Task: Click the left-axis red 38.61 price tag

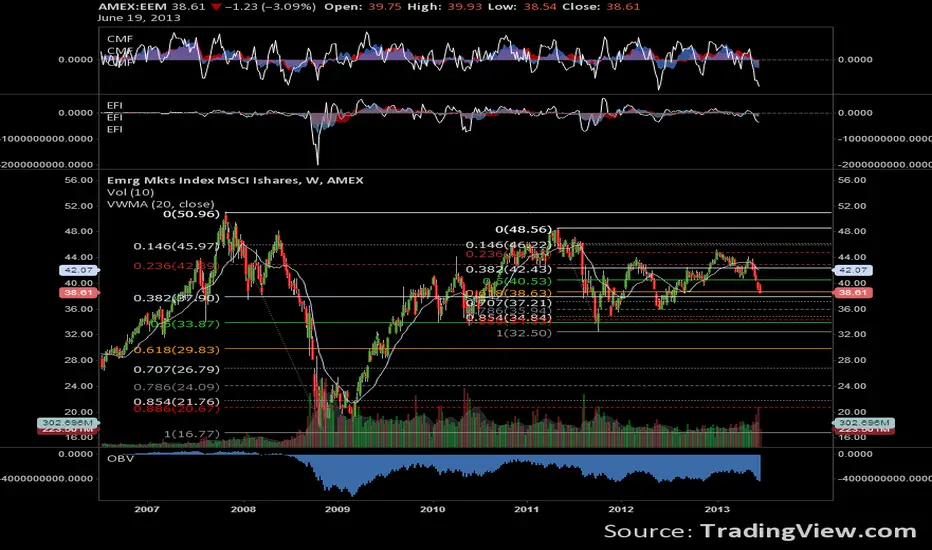Action: [x=79, y=293]
